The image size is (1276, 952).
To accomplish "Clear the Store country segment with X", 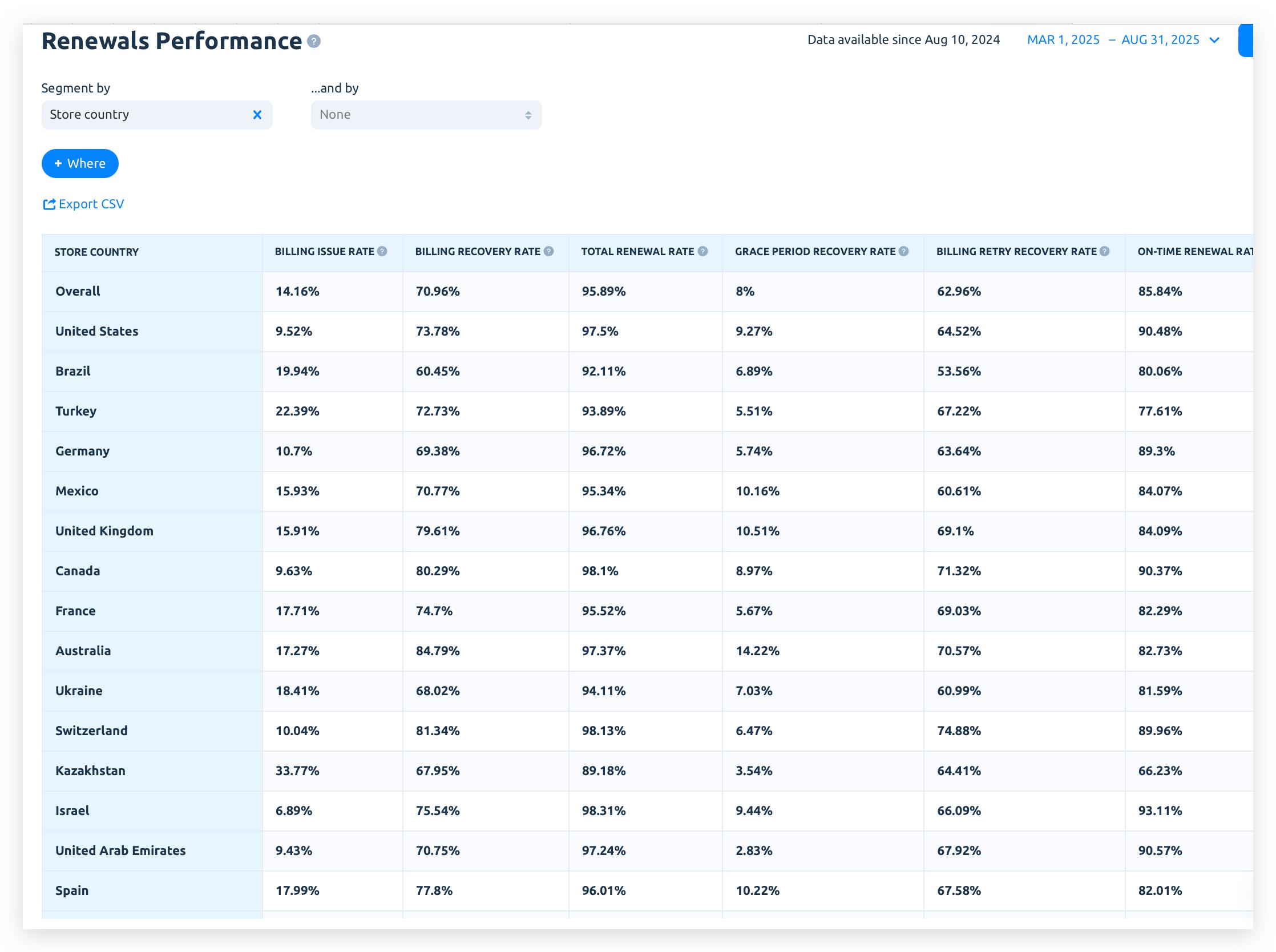I will [x=257, y=115].
